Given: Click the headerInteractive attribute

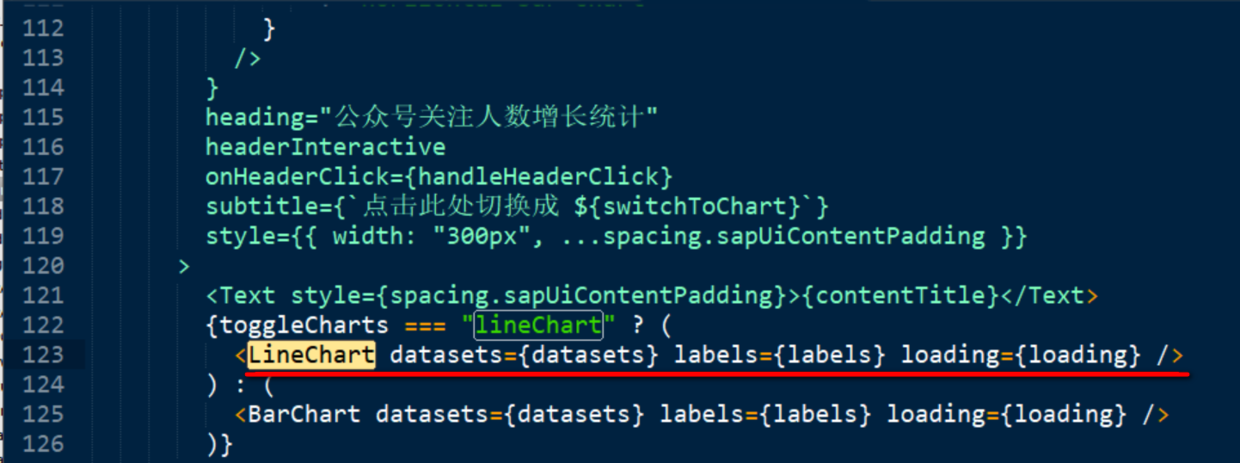Looking at the screenshot, I should (326, 147).
